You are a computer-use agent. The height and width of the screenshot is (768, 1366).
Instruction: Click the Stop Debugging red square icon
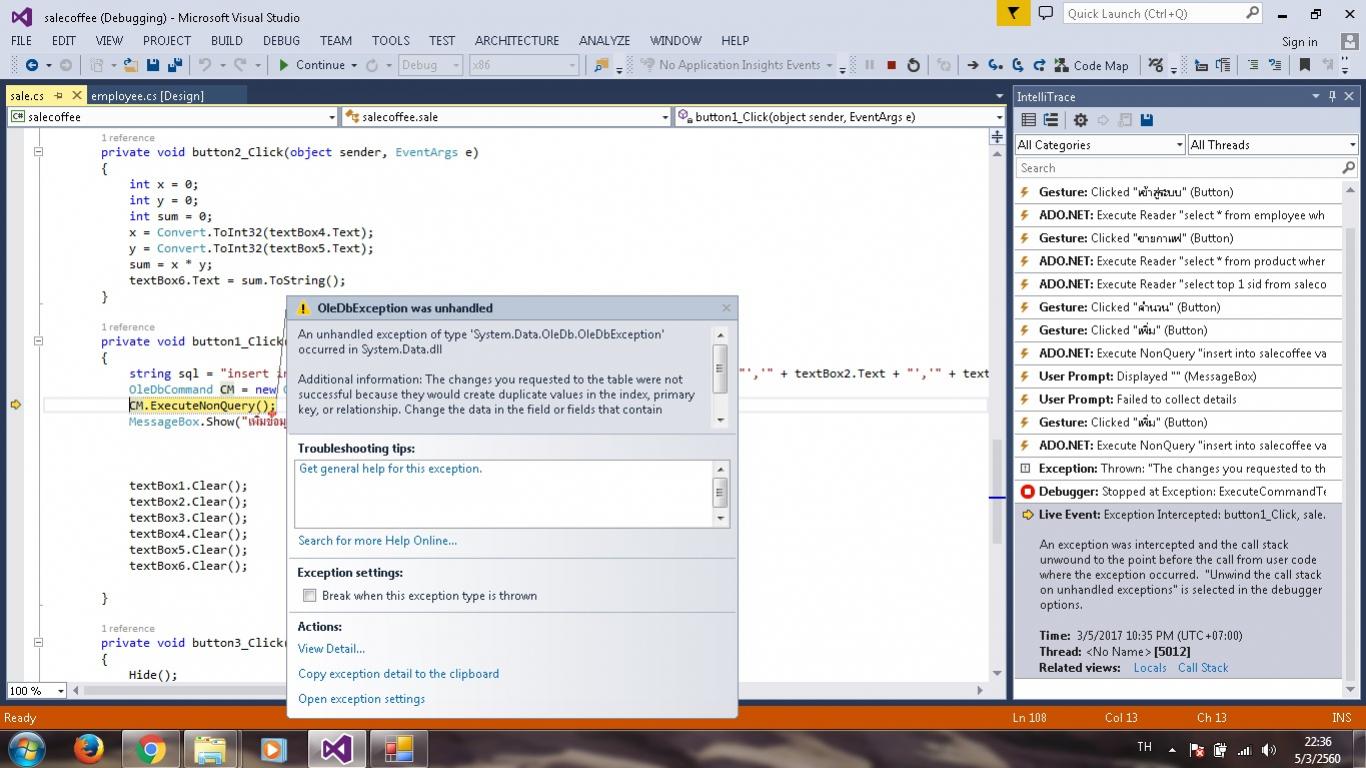(x=891, y=65)
